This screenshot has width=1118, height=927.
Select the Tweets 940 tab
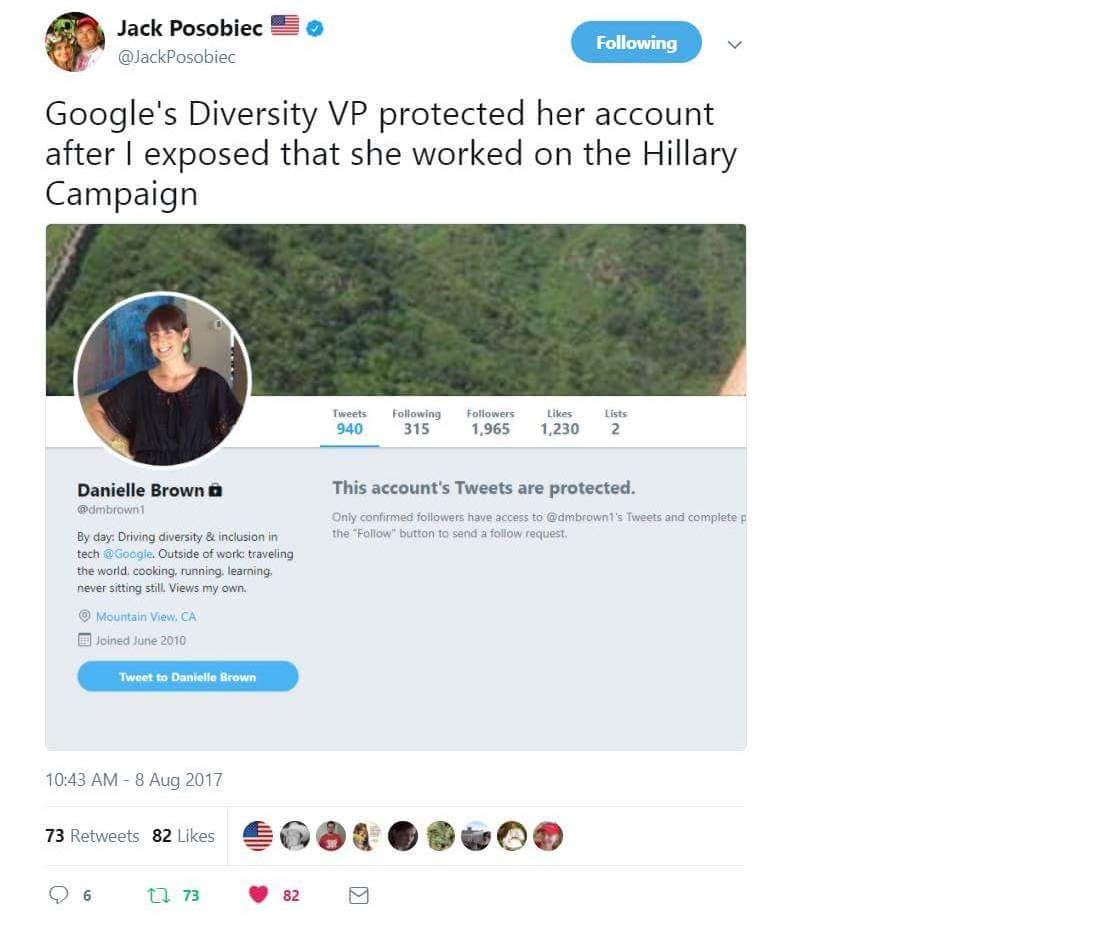click(x=349, y=422)
